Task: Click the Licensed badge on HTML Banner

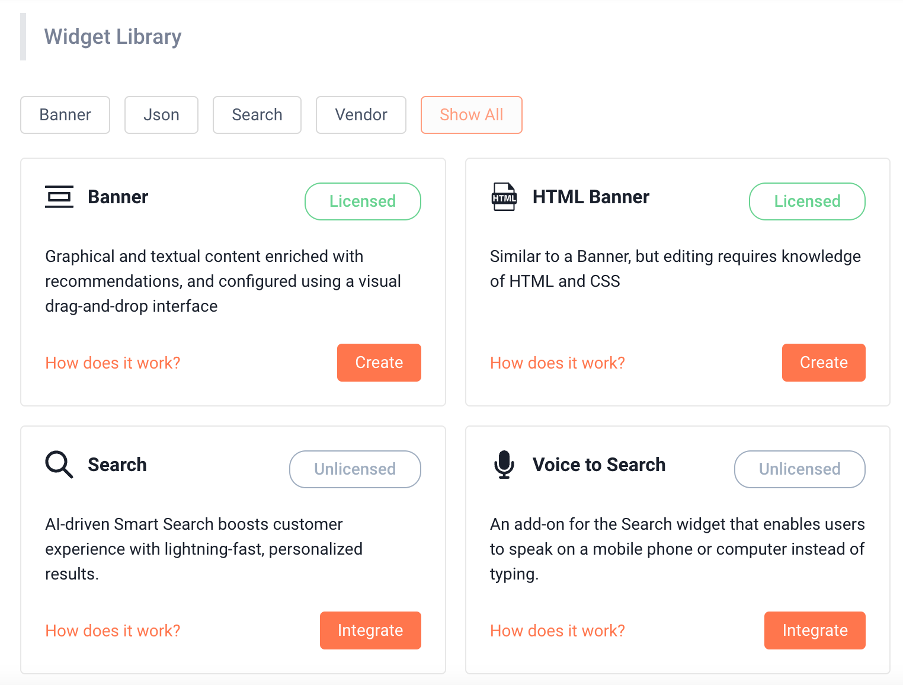Action: point(807,201)
